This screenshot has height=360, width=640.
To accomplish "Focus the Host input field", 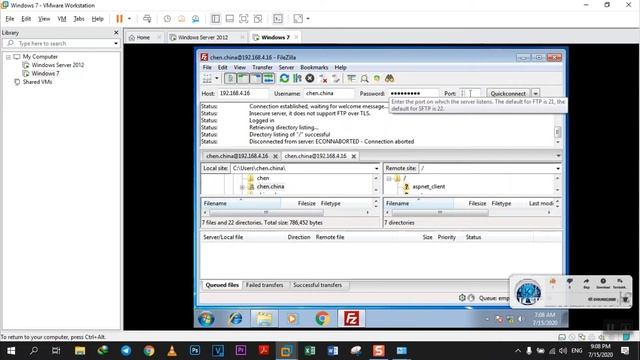I will click(x=243, y=93).
